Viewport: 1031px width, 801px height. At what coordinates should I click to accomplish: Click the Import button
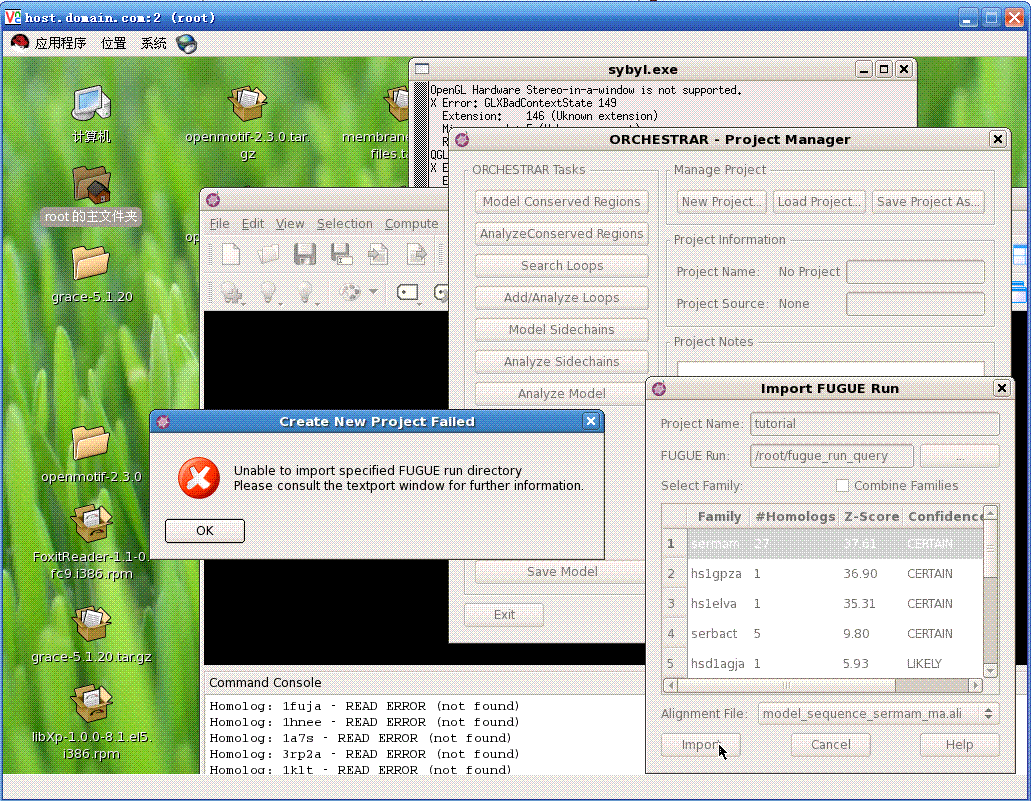point(700,744)
